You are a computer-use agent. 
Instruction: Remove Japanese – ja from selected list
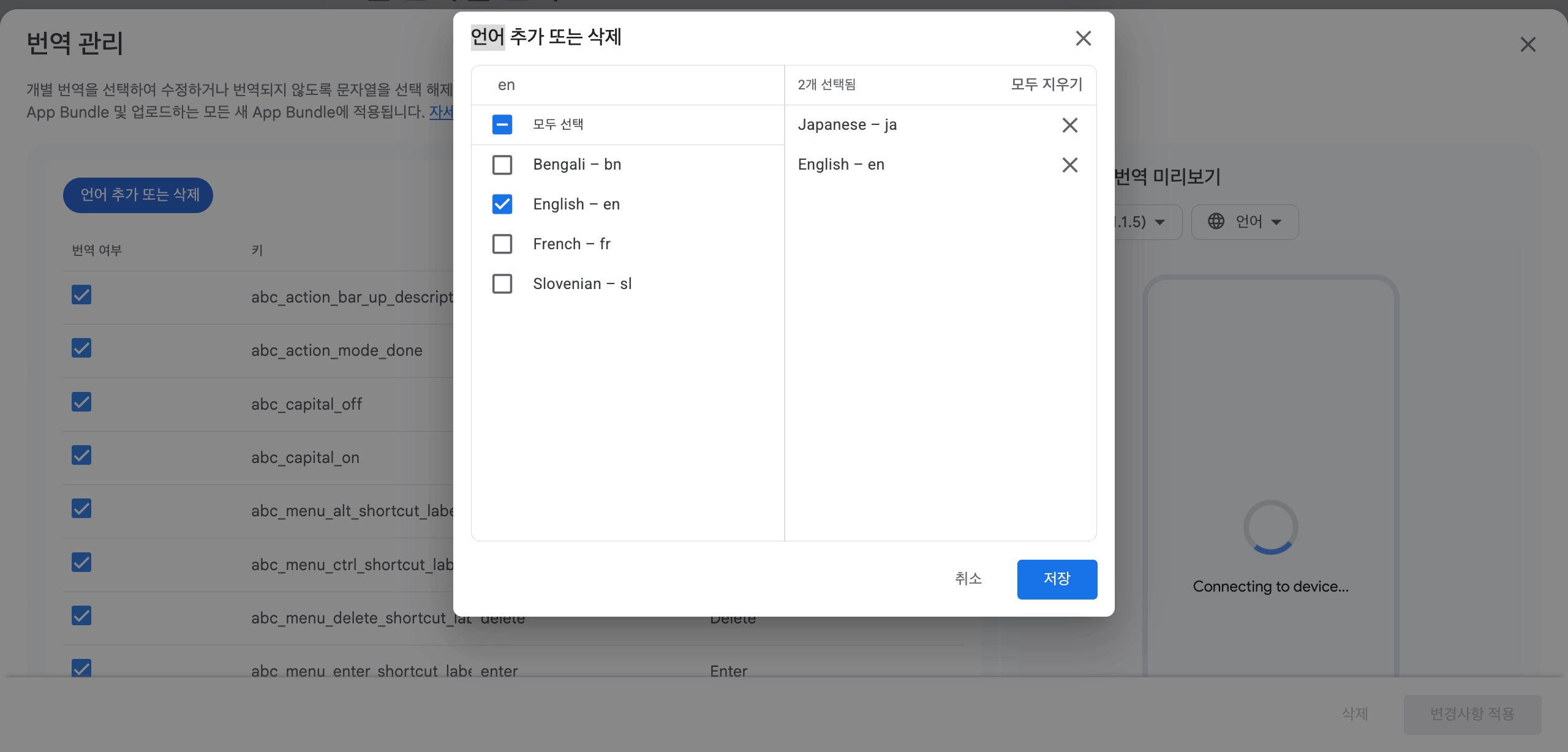click(x=1069, y=125)
